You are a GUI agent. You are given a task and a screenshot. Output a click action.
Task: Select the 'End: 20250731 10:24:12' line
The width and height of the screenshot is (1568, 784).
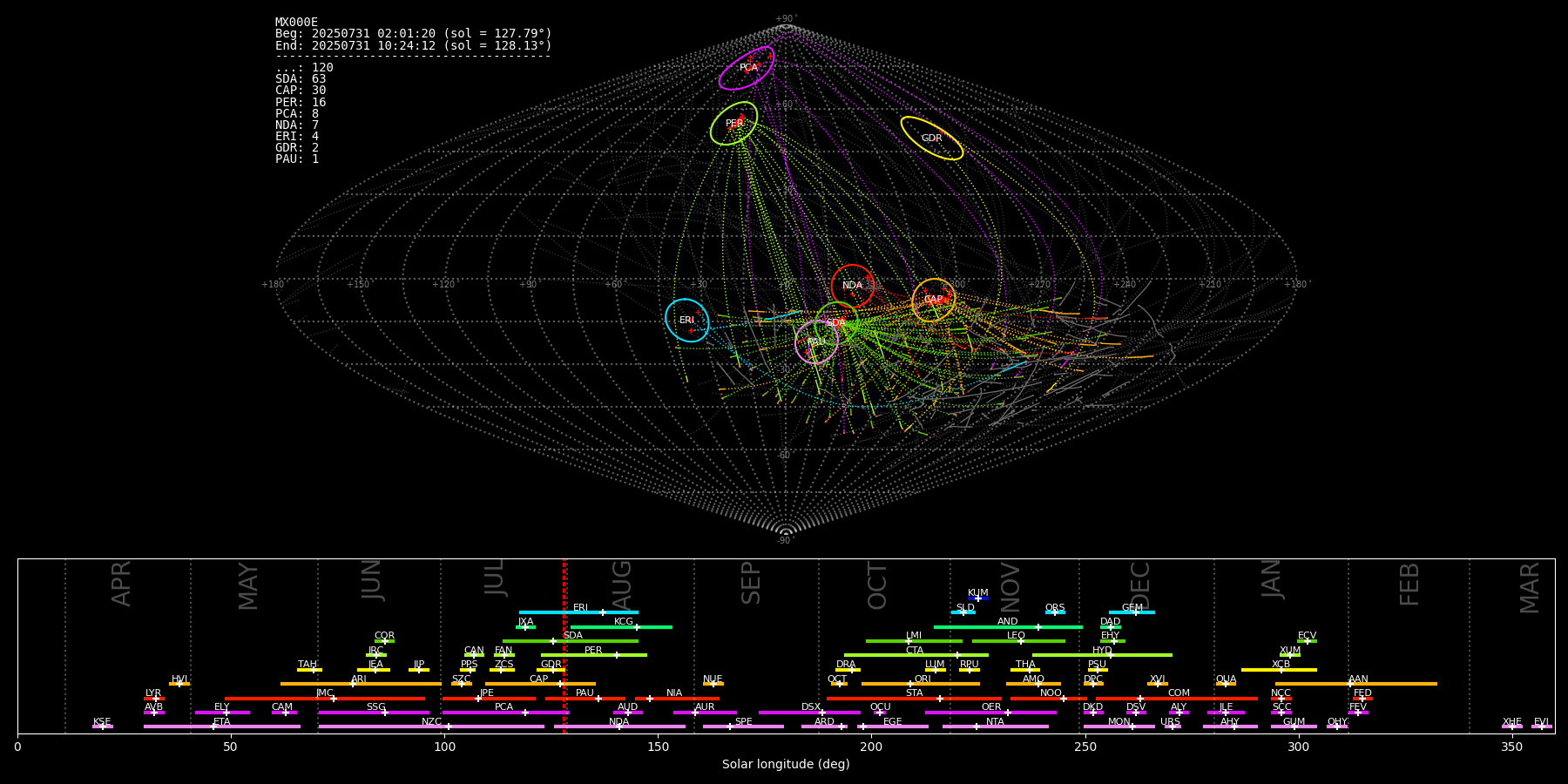(414, 45)
